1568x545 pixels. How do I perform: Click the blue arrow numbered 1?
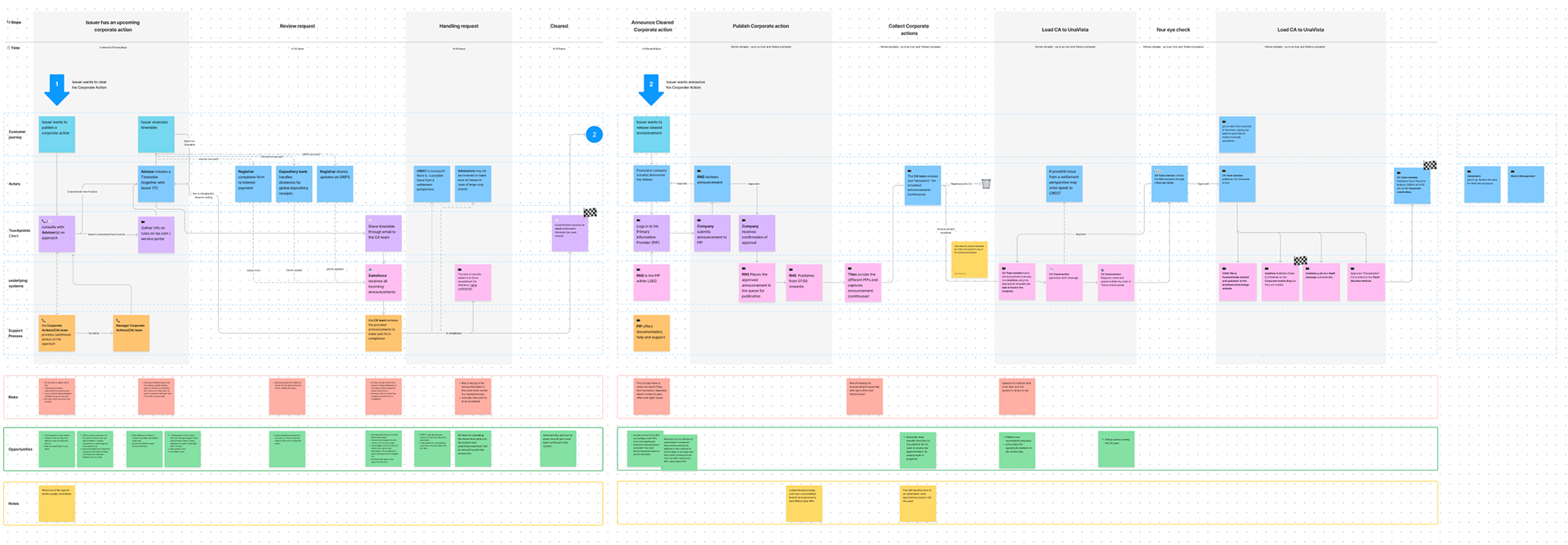coord(56,90)
